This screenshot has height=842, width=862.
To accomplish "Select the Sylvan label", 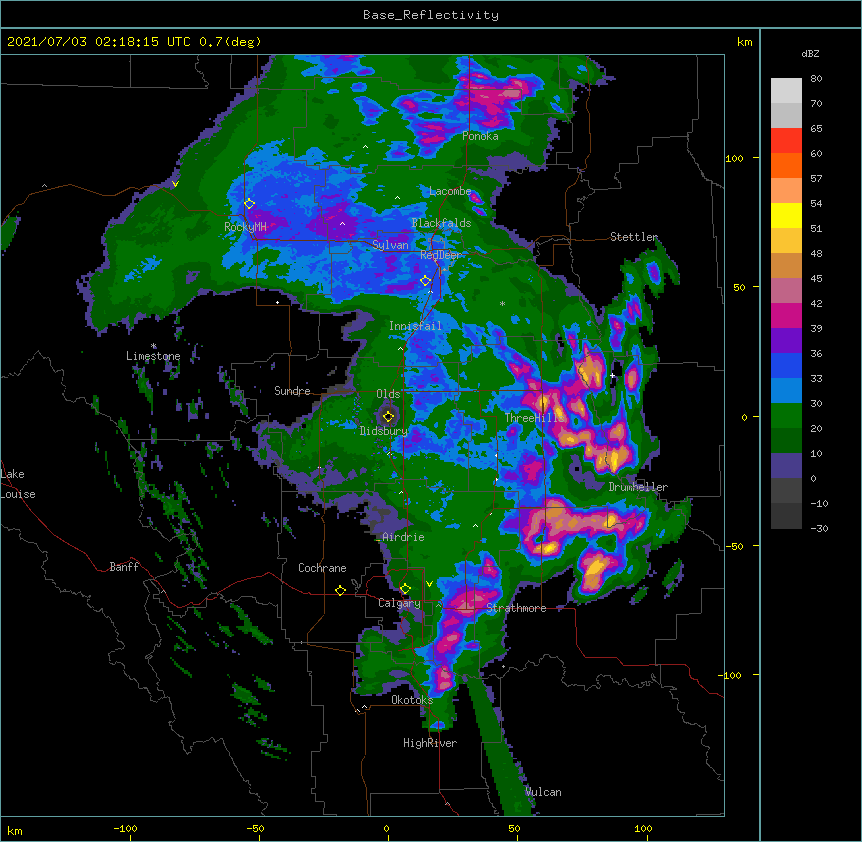I will pos(390,245).
